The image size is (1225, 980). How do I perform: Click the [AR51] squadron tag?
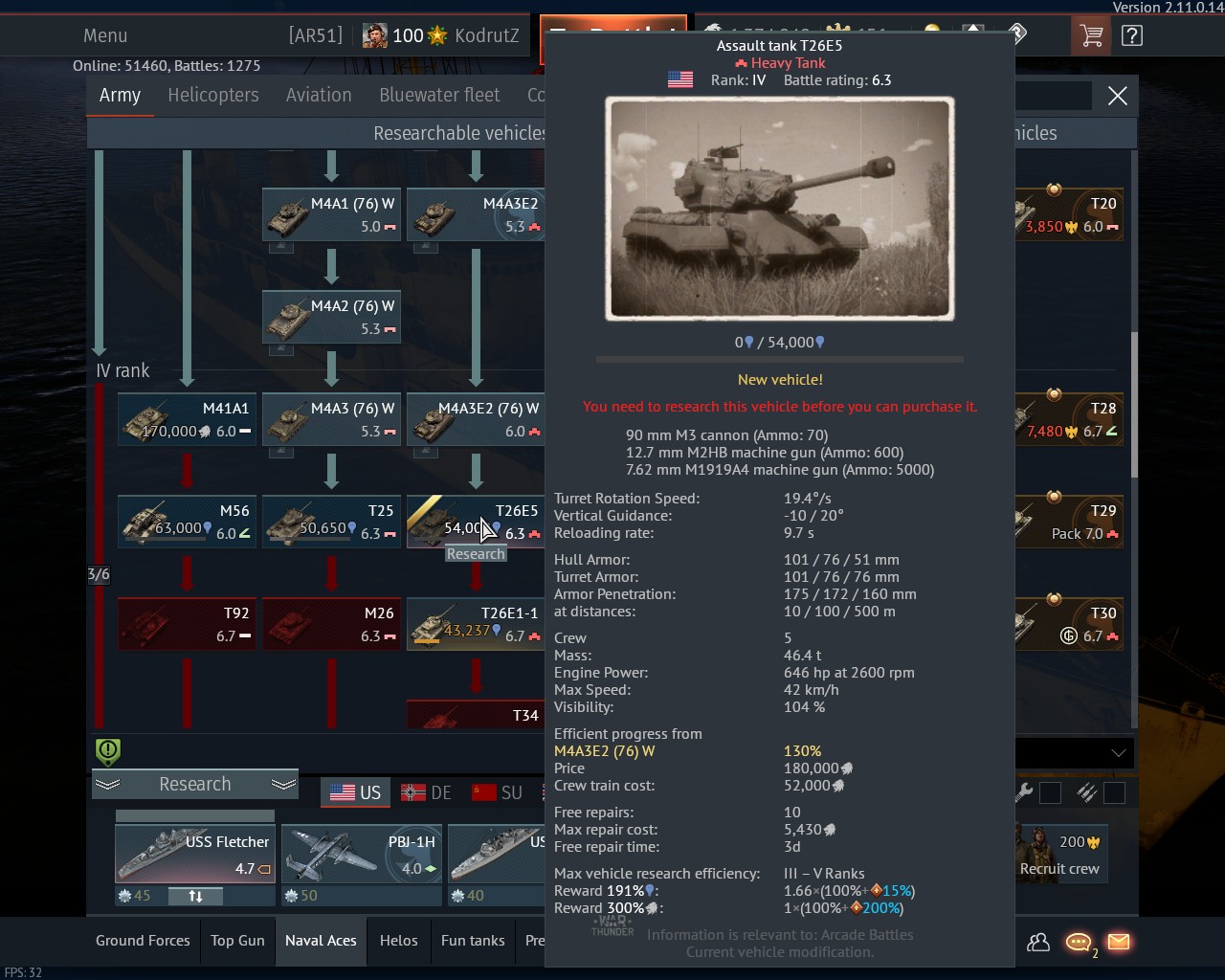tap(315, 35)
